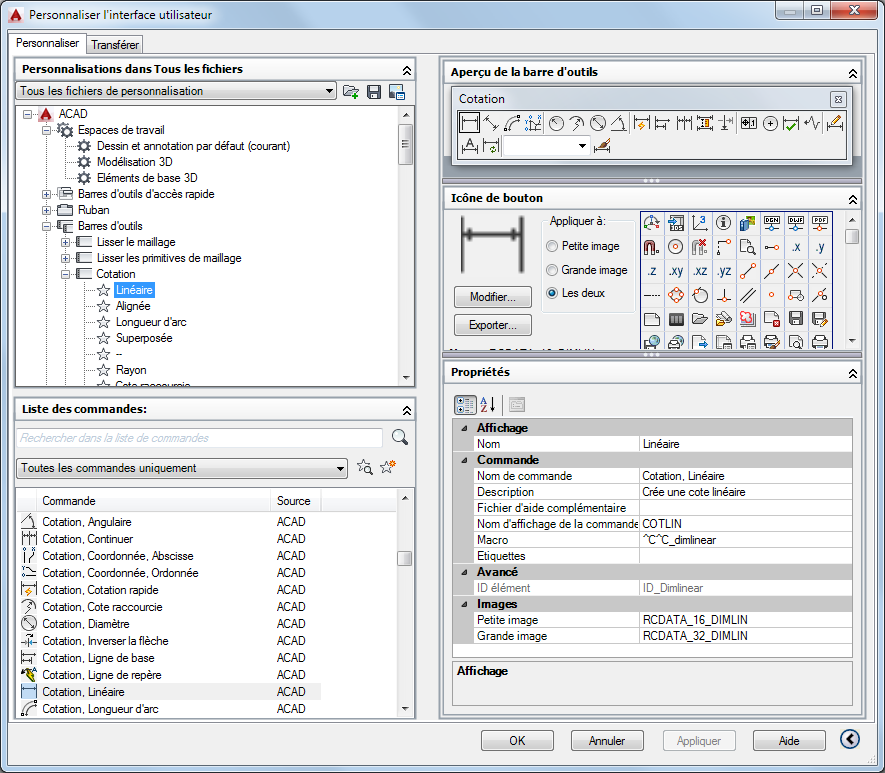Collapse the 'Espaces de travail' tree node
This screenshot has width=885, height=773.
coord(46,130)
